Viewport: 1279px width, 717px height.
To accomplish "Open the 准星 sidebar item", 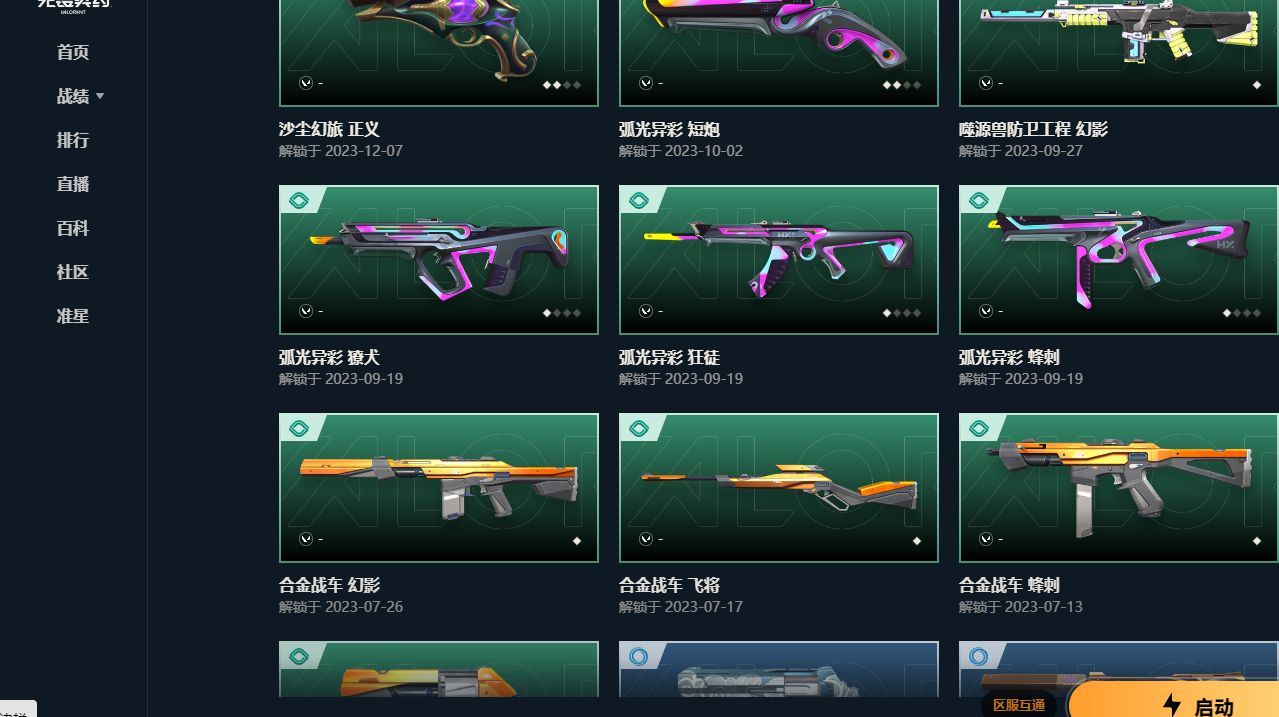I will 73,316.
